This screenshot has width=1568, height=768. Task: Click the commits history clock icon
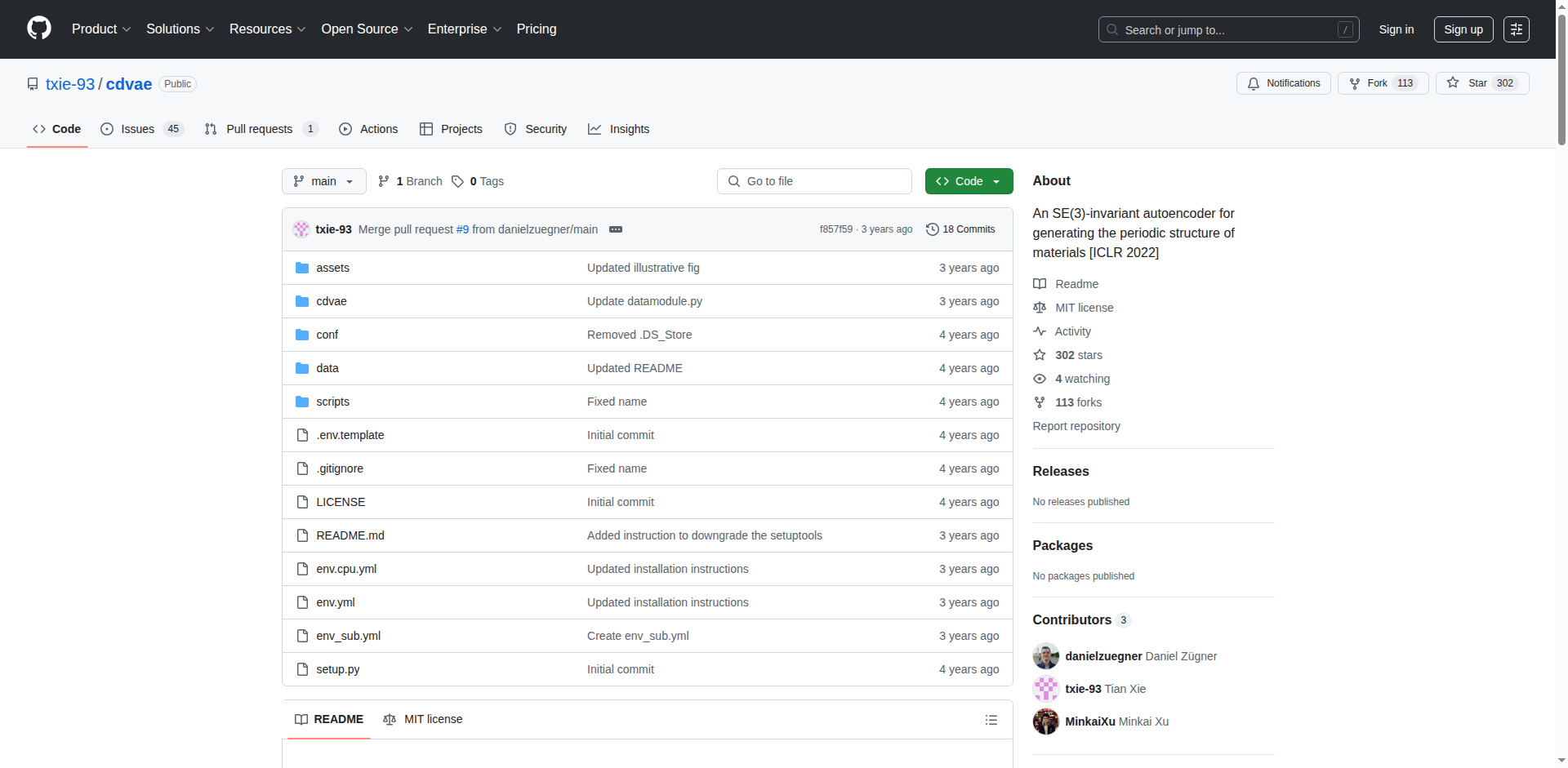coord(932,229)
